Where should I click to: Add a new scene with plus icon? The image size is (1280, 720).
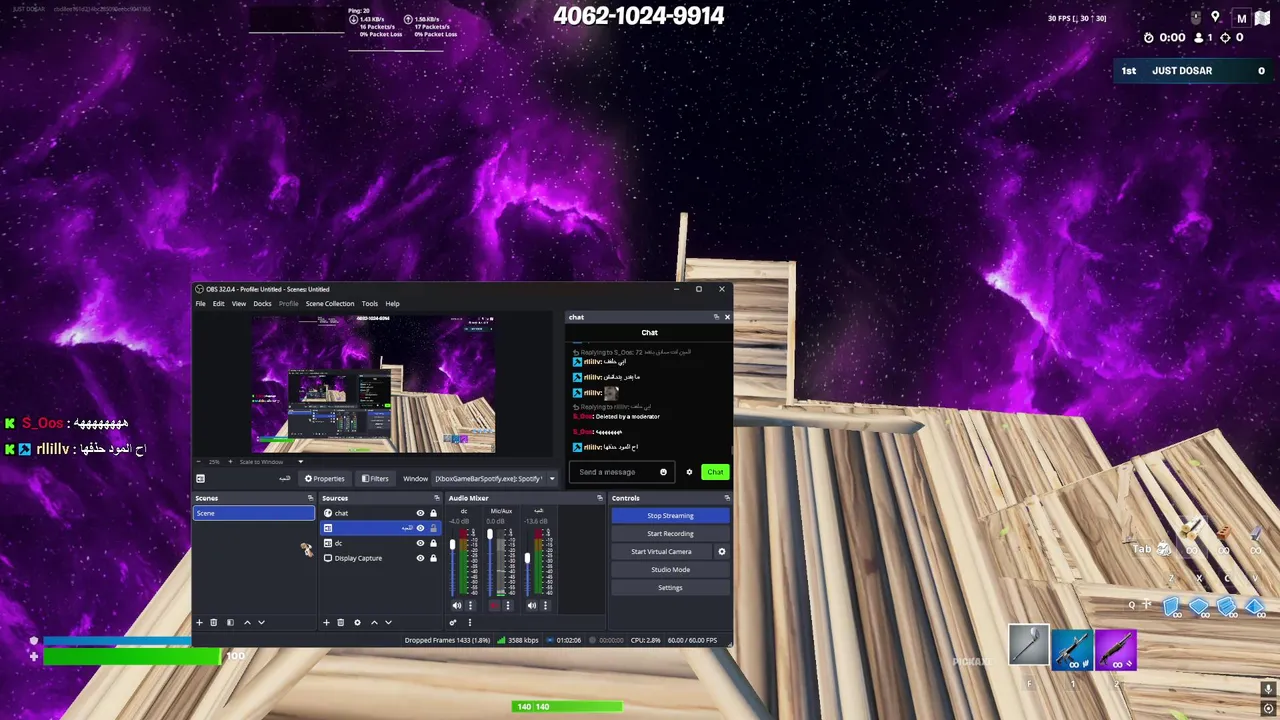pos(199,623)
